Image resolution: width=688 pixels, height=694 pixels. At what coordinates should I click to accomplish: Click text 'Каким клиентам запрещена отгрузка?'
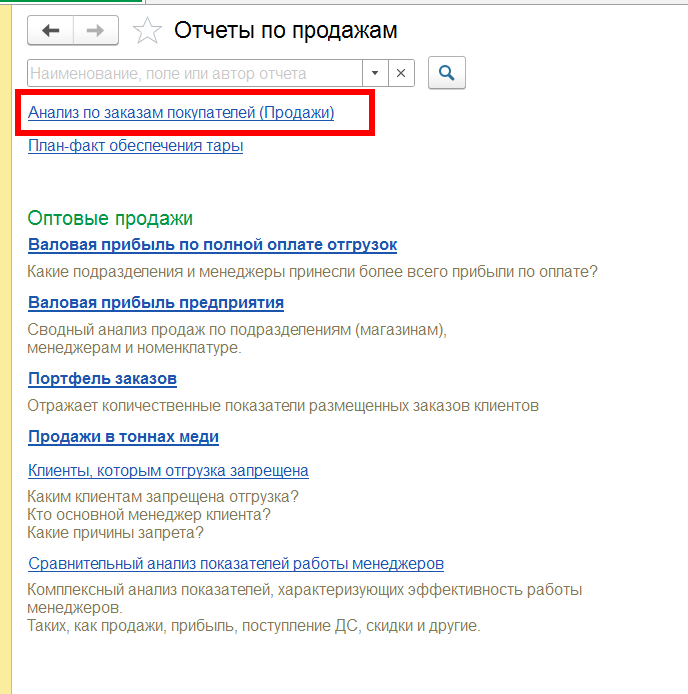point(163,497)
